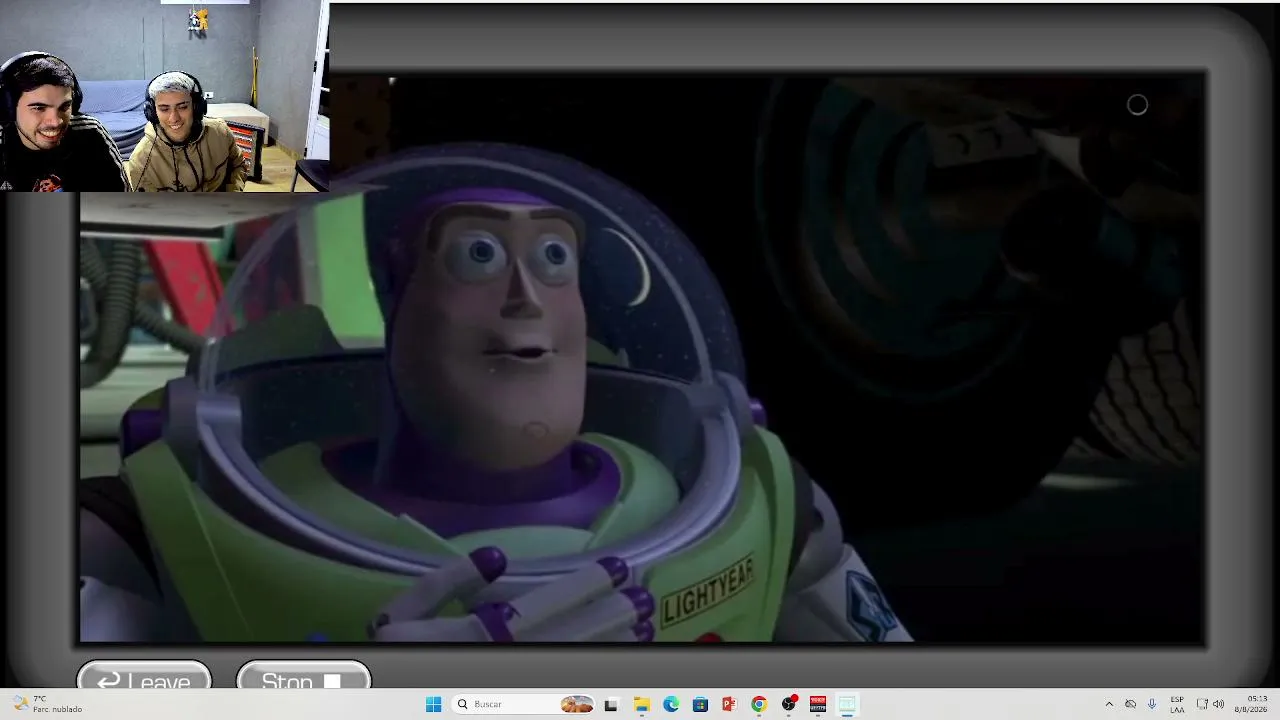
Task: Switch to Google Chrome on the taskbar
Action: tap(759, 704)
